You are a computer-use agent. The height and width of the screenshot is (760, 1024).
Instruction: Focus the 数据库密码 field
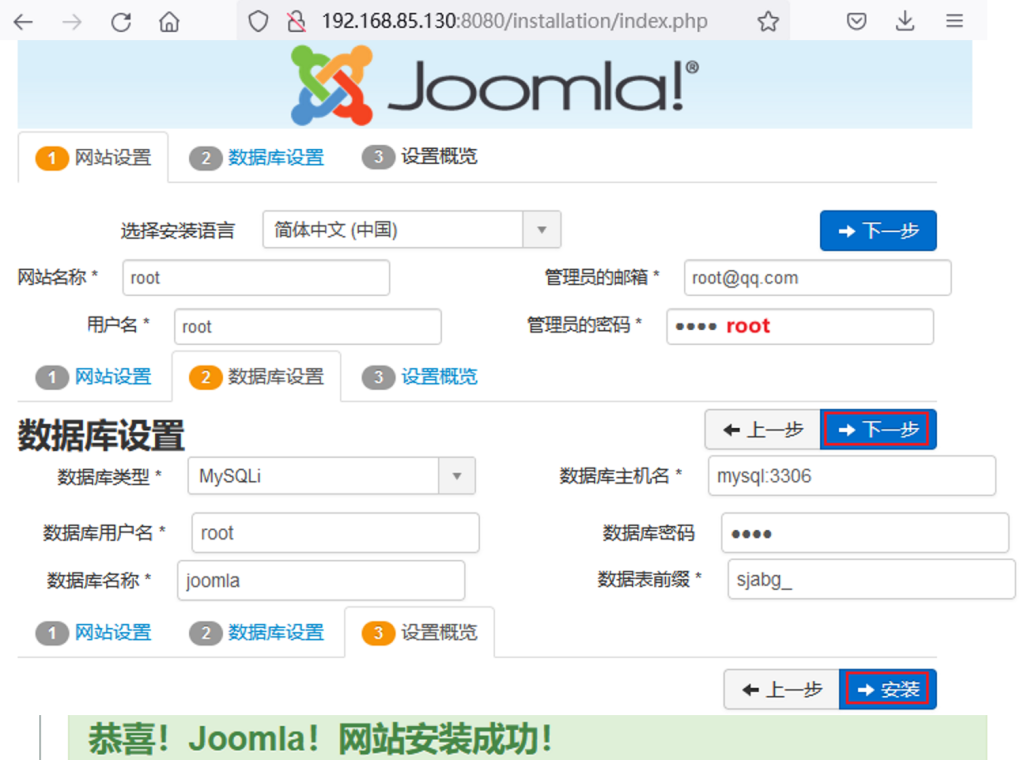pyautogui.click(x=865, y=533)
